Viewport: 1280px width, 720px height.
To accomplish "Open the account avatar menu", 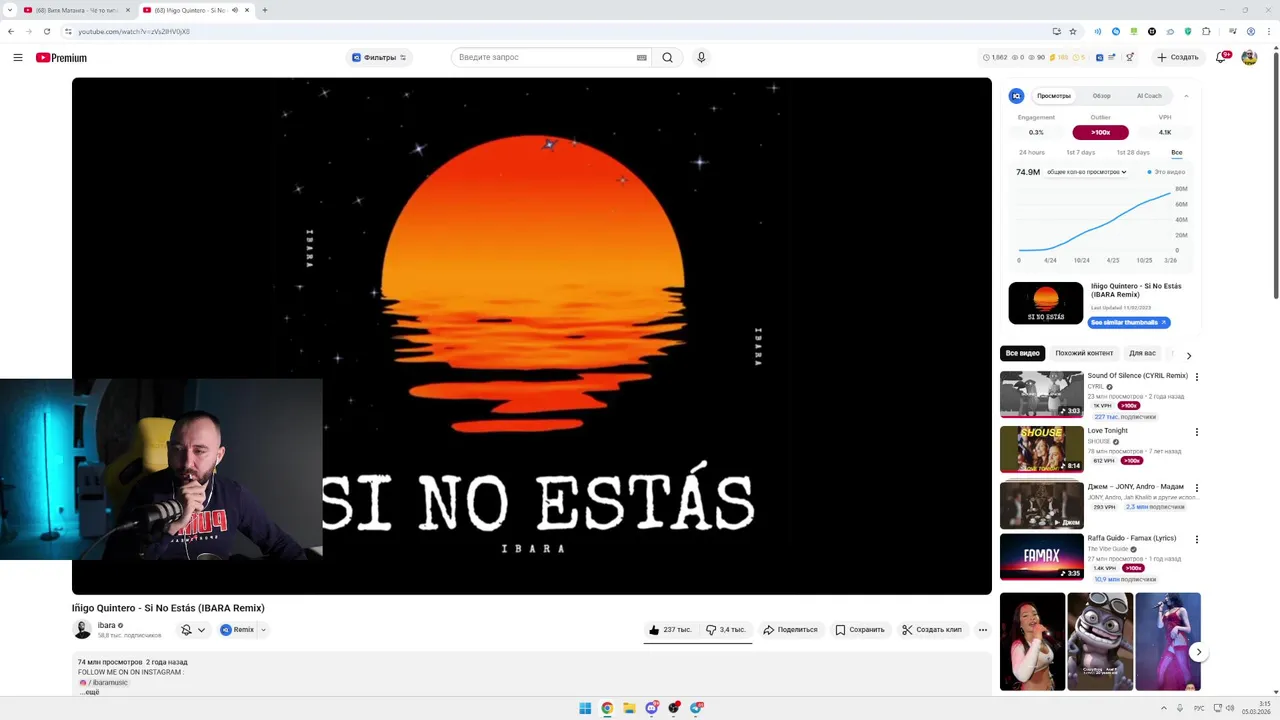I will (1249, 58).
